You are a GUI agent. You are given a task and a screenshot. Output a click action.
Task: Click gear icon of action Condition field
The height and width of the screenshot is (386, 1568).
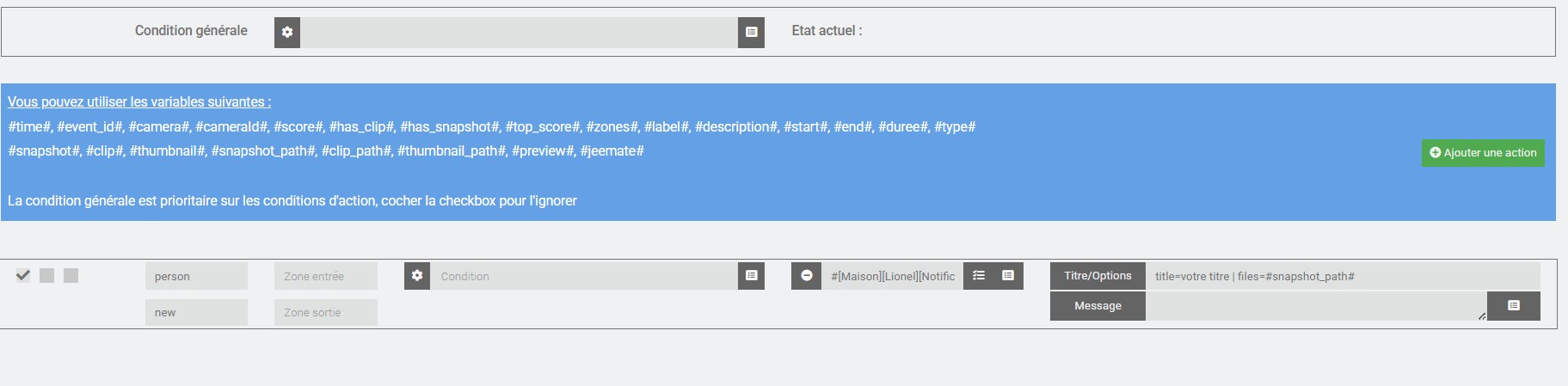[417, 276]
